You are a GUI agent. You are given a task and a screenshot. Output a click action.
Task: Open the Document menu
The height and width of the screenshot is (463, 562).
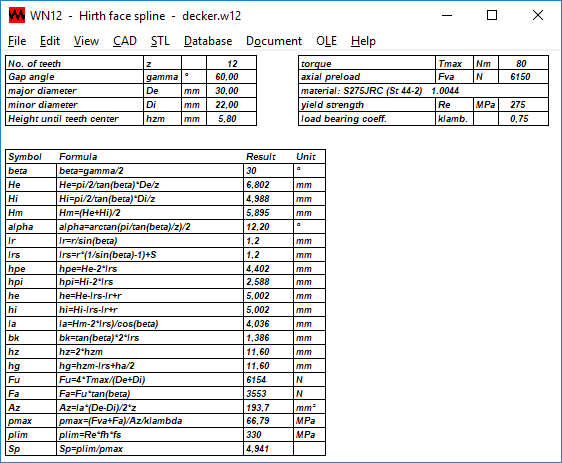pyautogui.click(x=274, y=41)
